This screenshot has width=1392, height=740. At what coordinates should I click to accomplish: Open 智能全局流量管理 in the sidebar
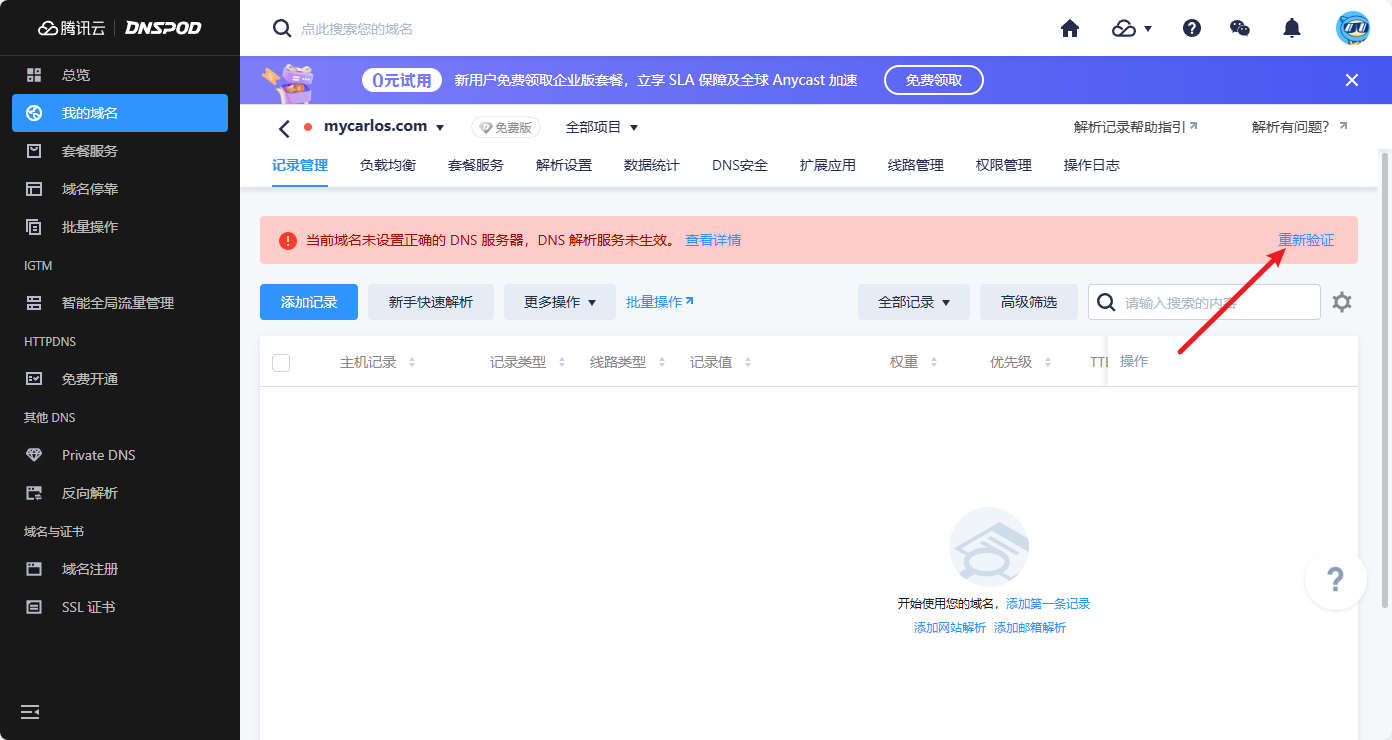[120, 303]
